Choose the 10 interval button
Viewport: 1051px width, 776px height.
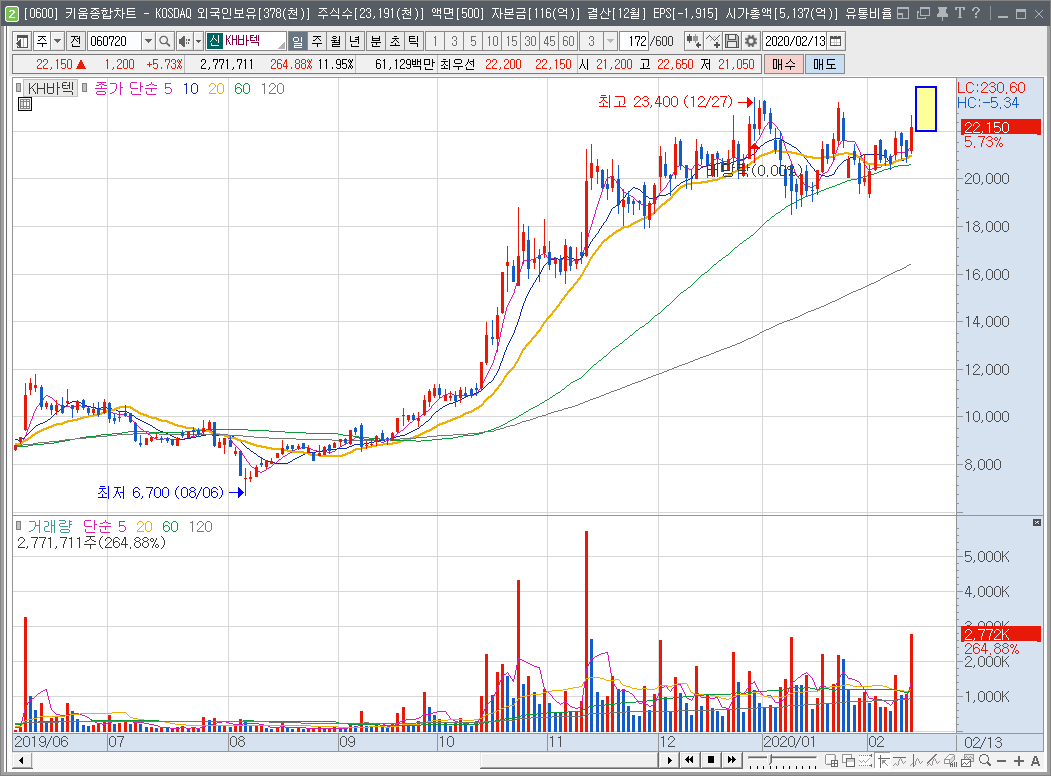tap(493, 42)
